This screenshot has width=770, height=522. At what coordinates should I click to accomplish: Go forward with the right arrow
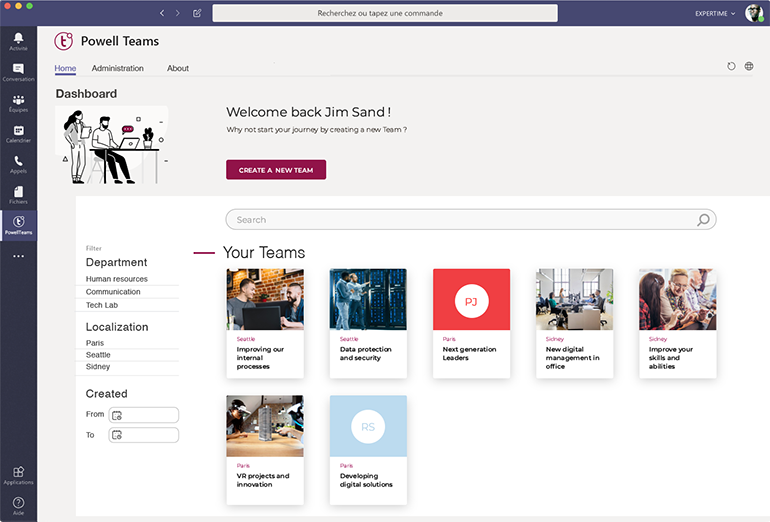point(178,13)
